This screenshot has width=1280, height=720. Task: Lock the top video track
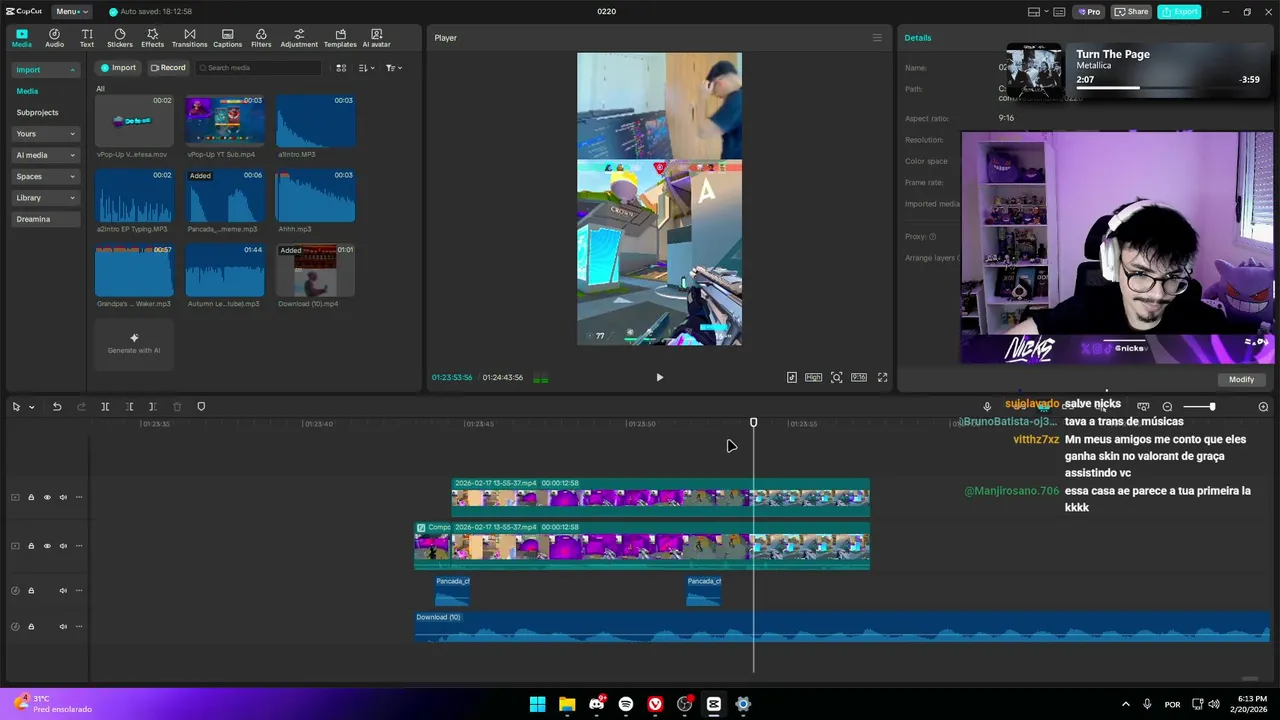(31, 497)
